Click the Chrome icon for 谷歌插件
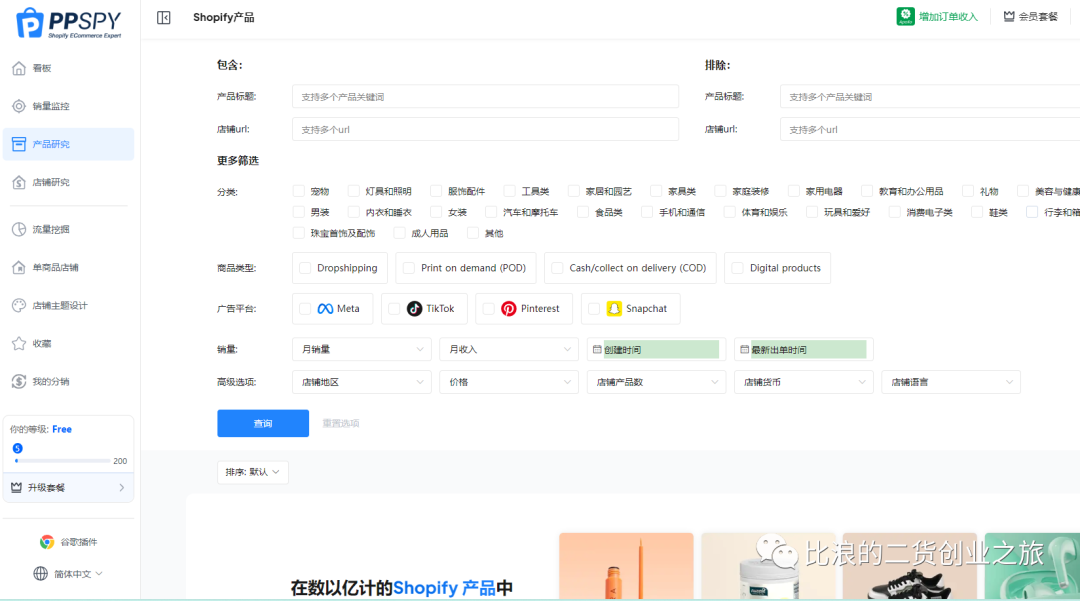 click(47, 542)
